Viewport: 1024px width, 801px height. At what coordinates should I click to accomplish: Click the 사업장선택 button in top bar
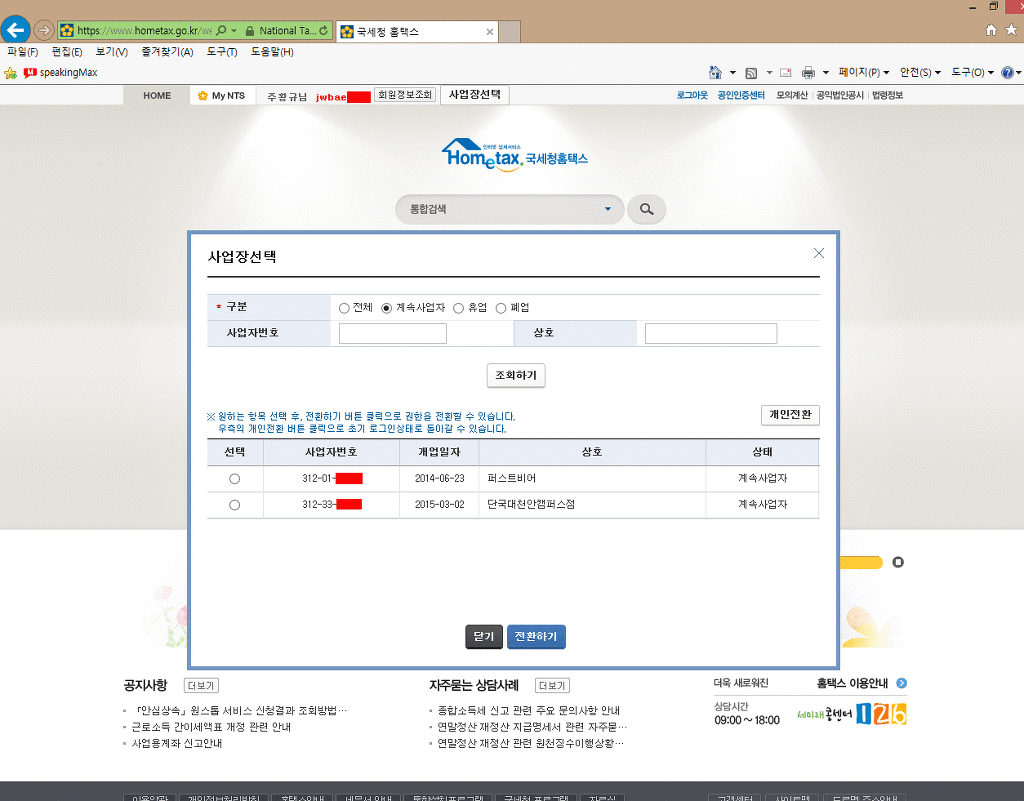coord(475,95)
